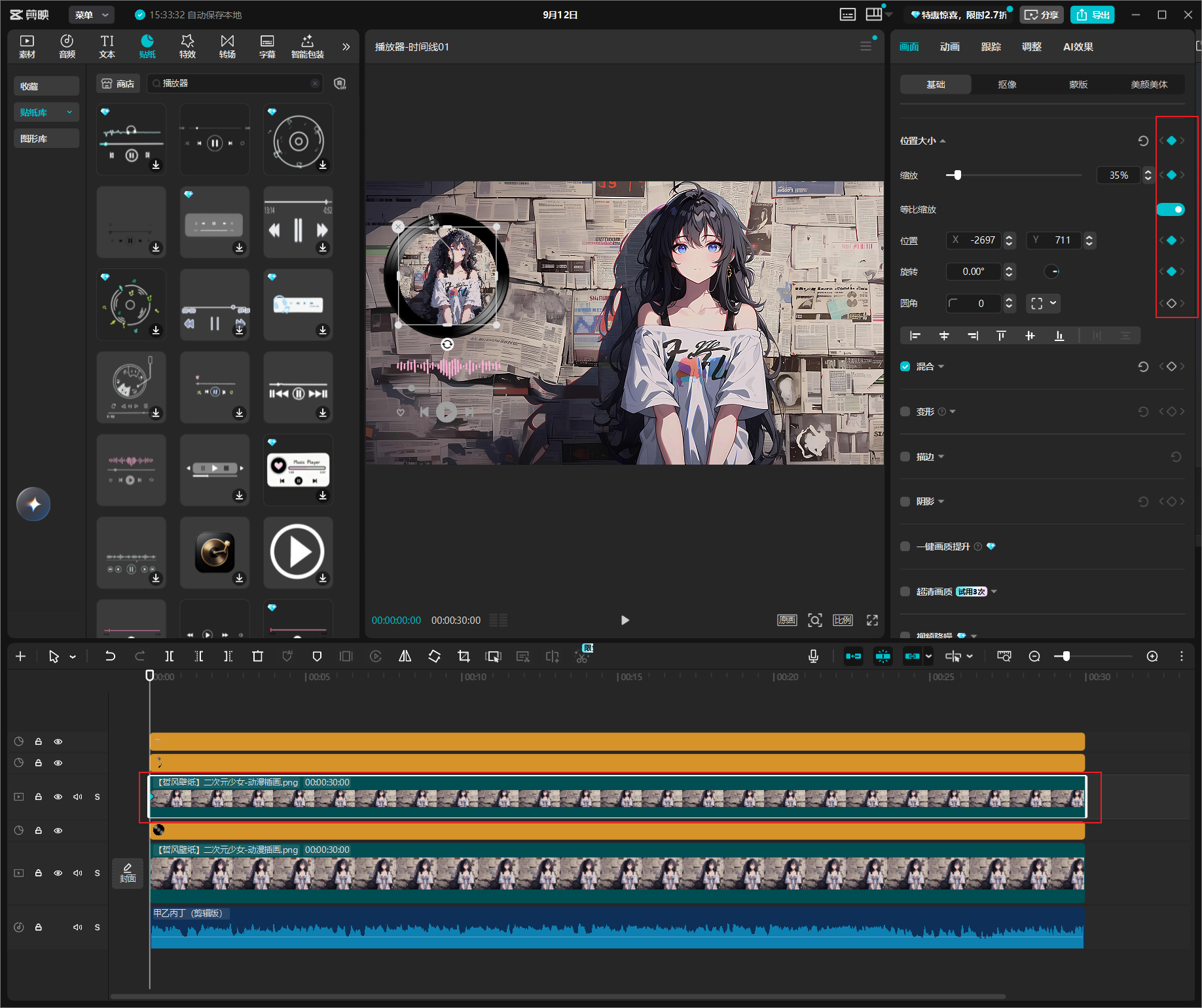Select the 特效 effects tab
Image resolution: width=1202 pixels, height=1008 pixels.
tap(187, 46)
